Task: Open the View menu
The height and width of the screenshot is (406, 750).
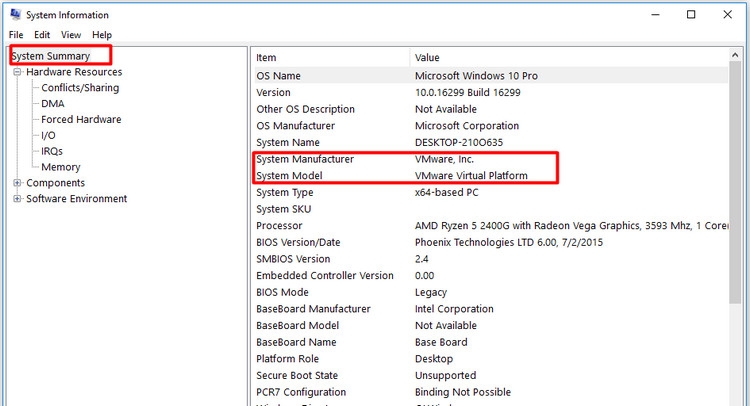Action: coord(71,35)
